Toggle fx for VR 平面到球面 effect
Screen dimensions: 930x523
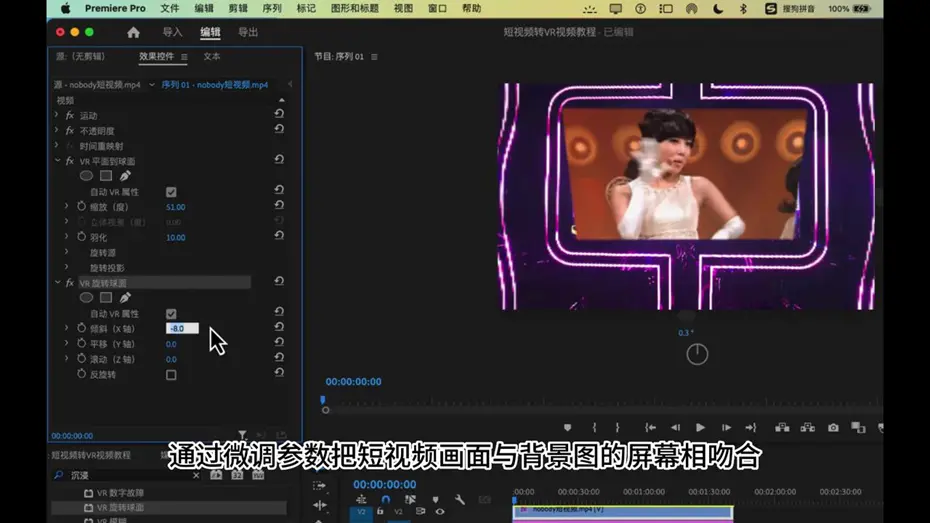tap(70, 161)
